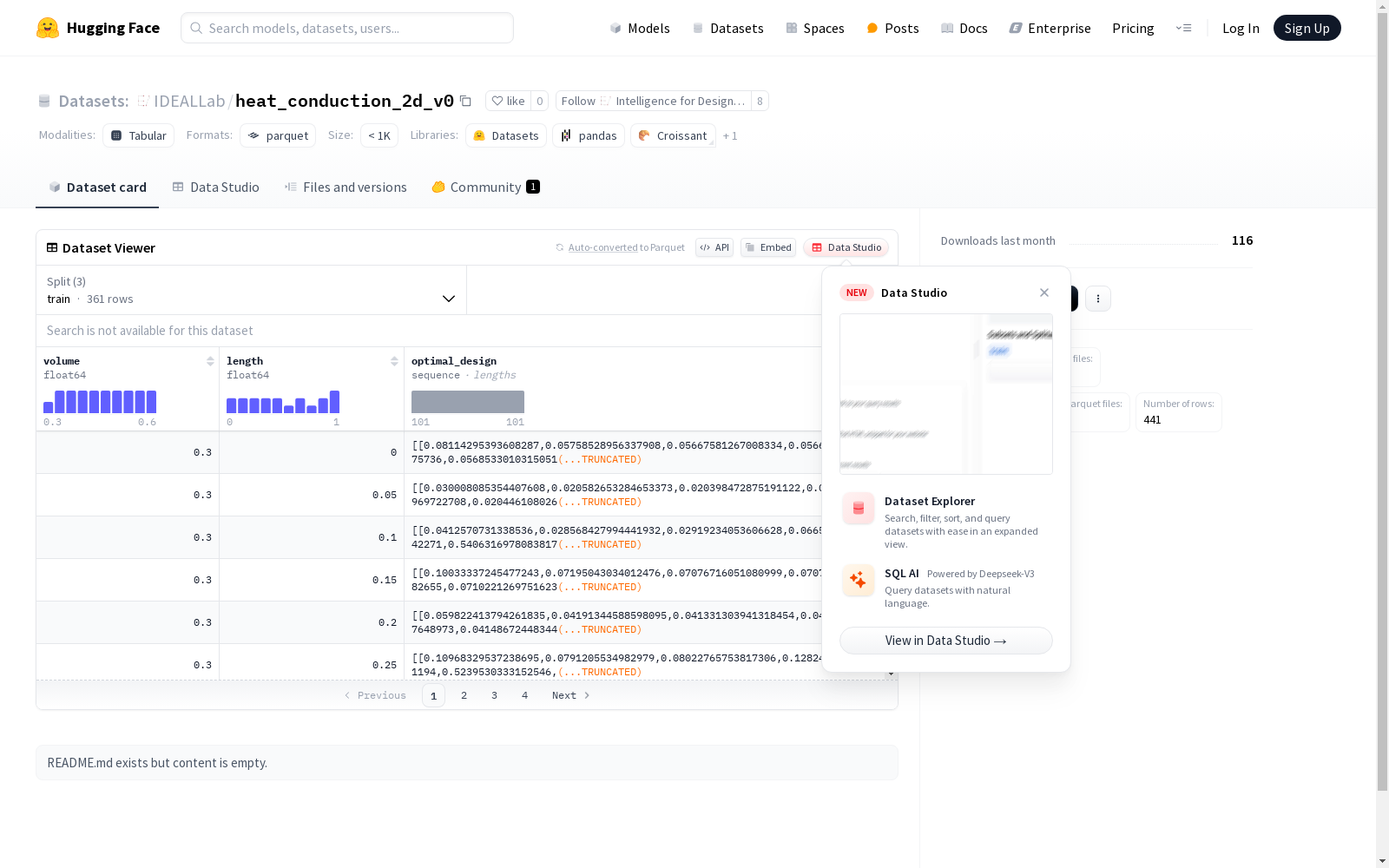Click the Embed button
This screenshot has height=868, width=1389.
click(x=768, y=247)
